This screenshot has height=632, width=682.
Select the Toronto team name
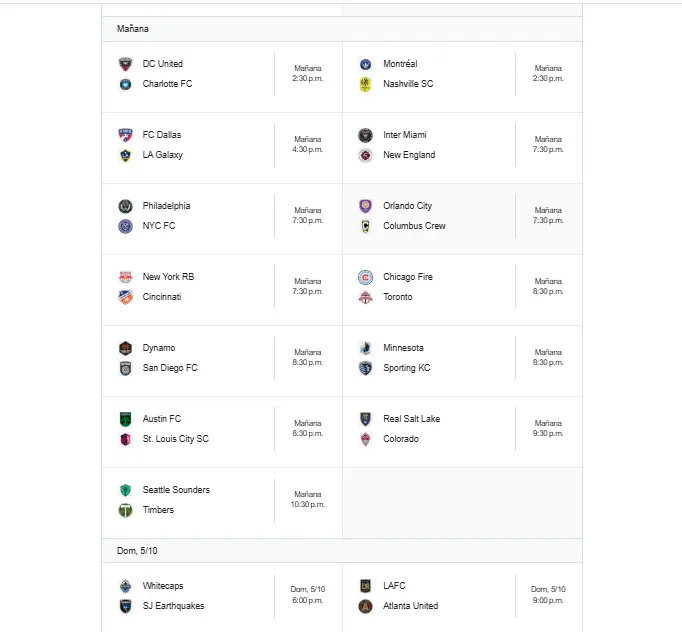point(397,297)
